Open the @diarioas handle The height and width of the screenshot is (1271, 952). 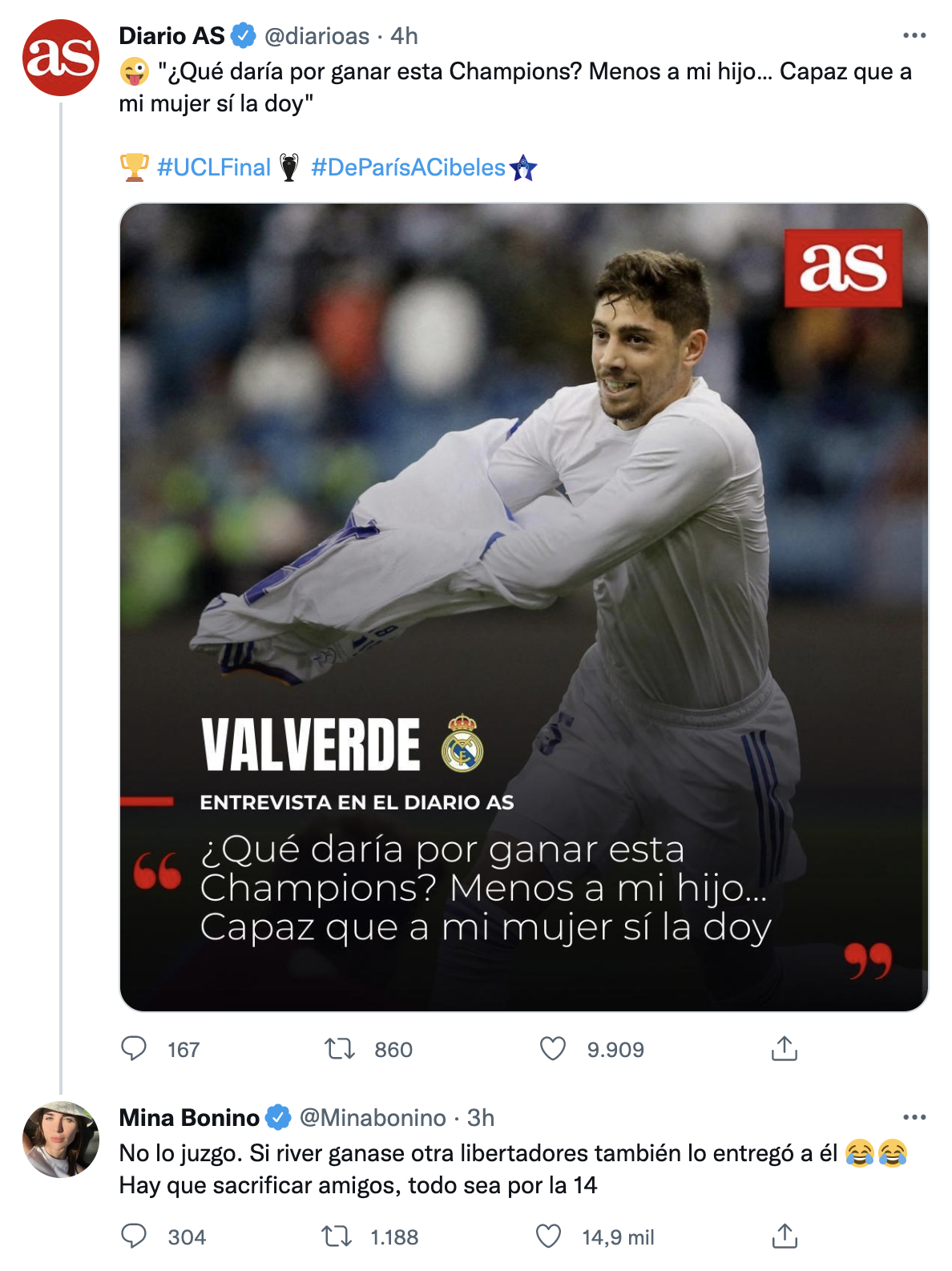coord(317,36)
